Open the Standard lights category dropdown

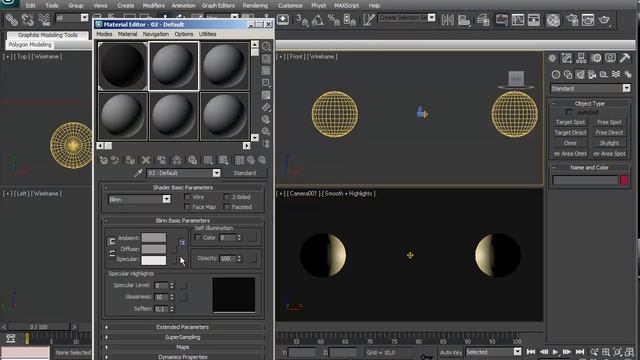point(627,88)
